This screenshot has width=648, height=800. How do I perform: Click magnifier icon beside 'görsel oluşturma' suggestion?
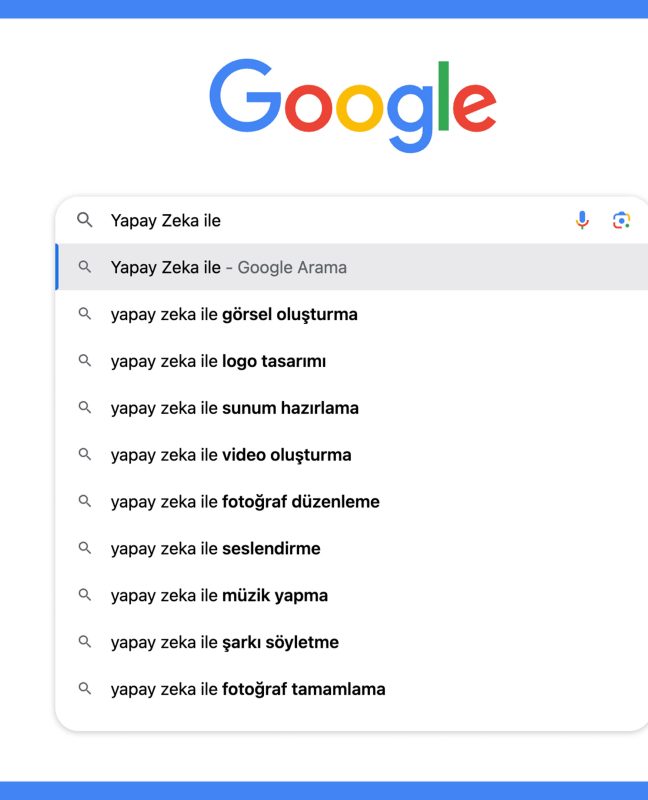85,314
